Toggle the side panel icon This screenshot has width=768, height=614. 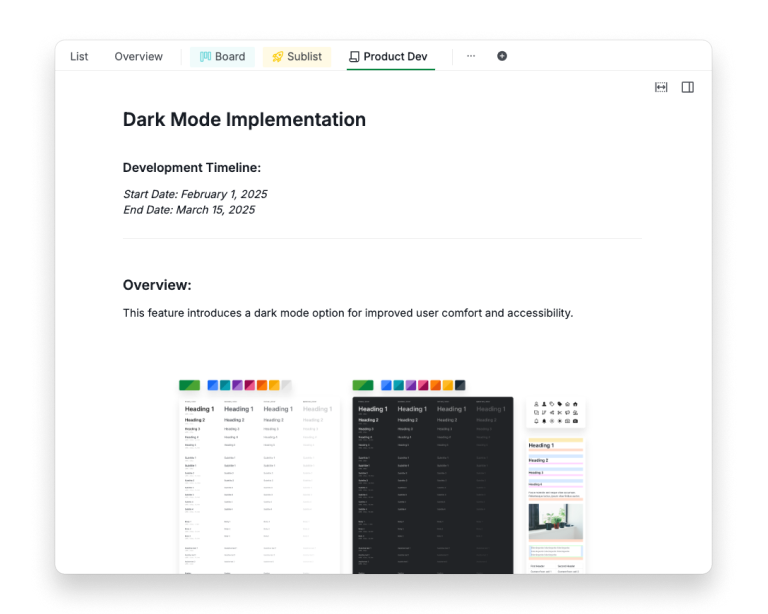point(688,87)
